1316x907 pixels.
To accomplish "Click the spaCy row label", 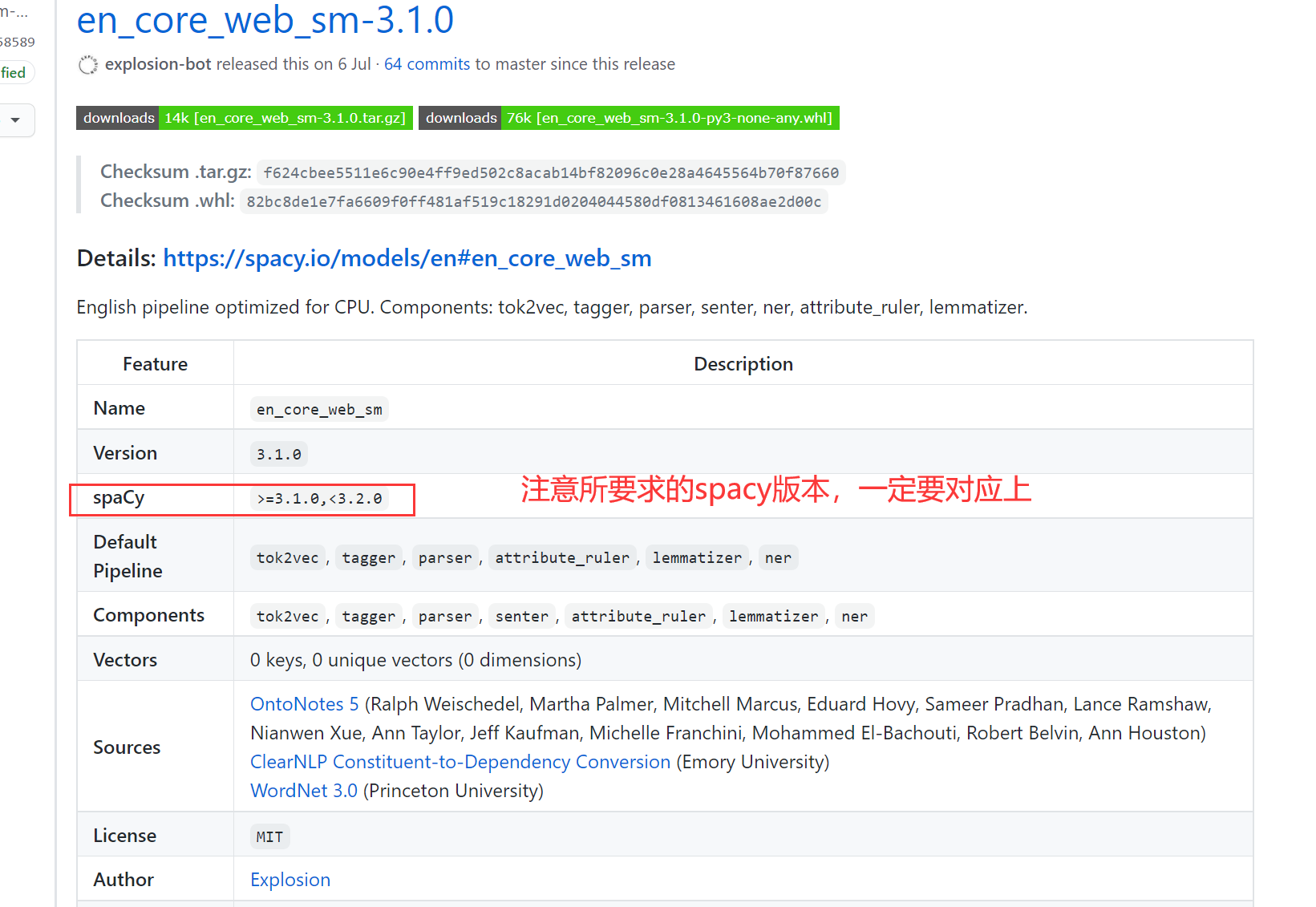I will [x=119, y=498].
